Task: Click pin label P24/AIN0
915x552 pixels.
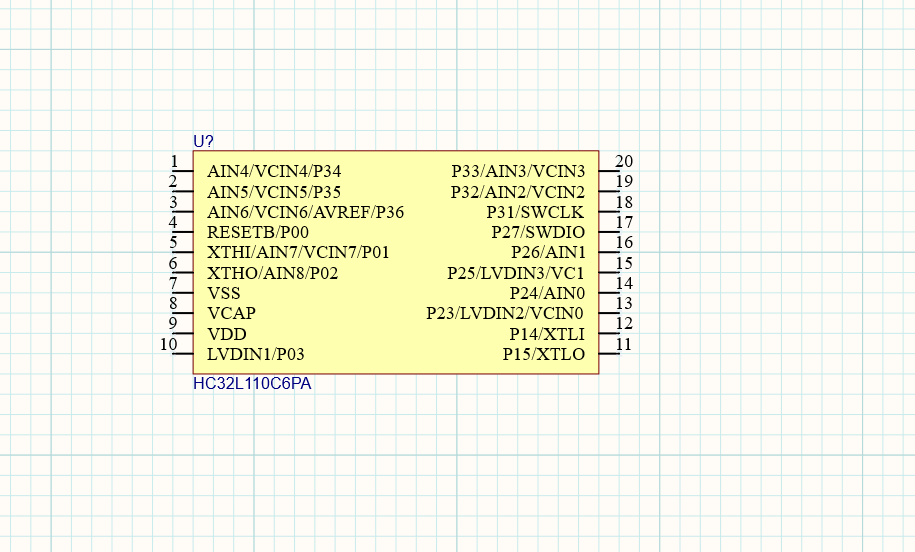Action: (547, 293)
